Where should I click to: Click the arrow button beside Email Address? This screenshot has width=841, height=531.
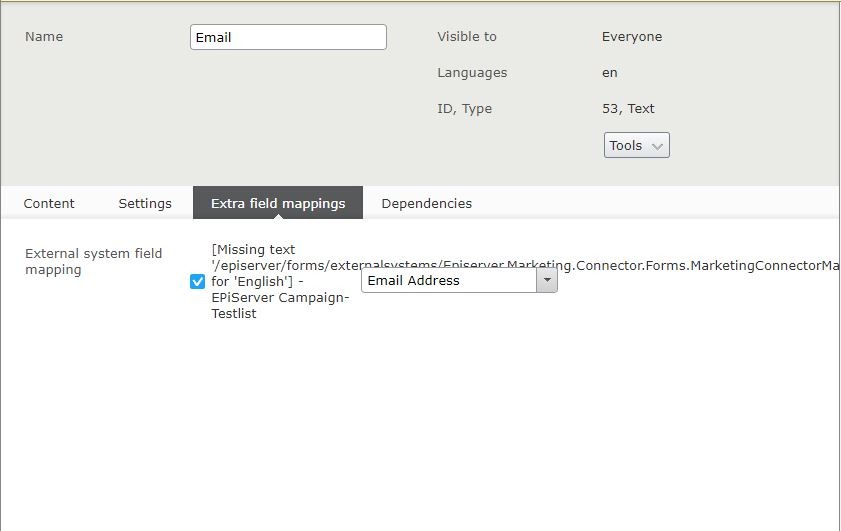pos(547,281)
